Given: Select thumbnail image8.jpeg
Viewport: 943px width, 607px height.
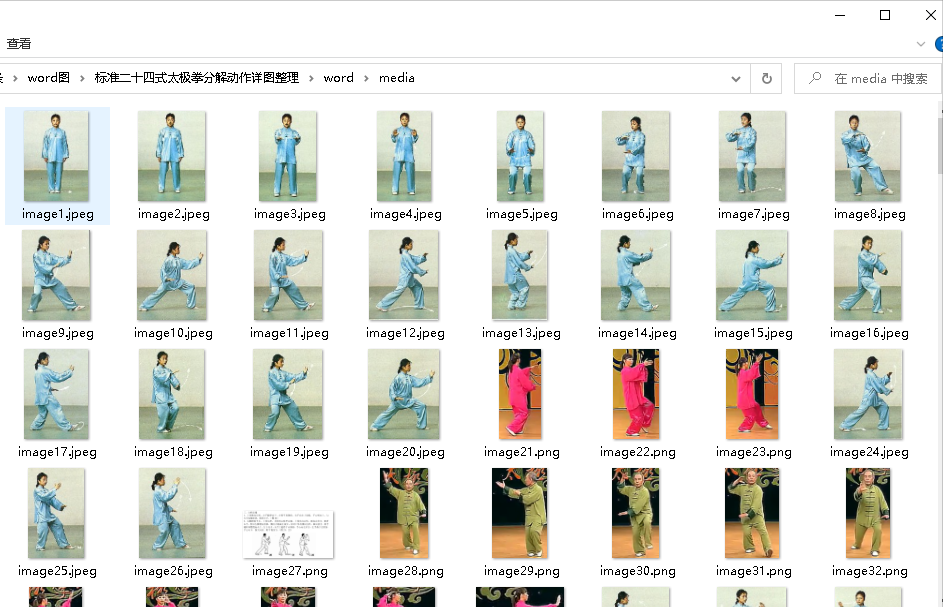Looking at the screenshot, I should pyautogui.click(x=868, y=156).
